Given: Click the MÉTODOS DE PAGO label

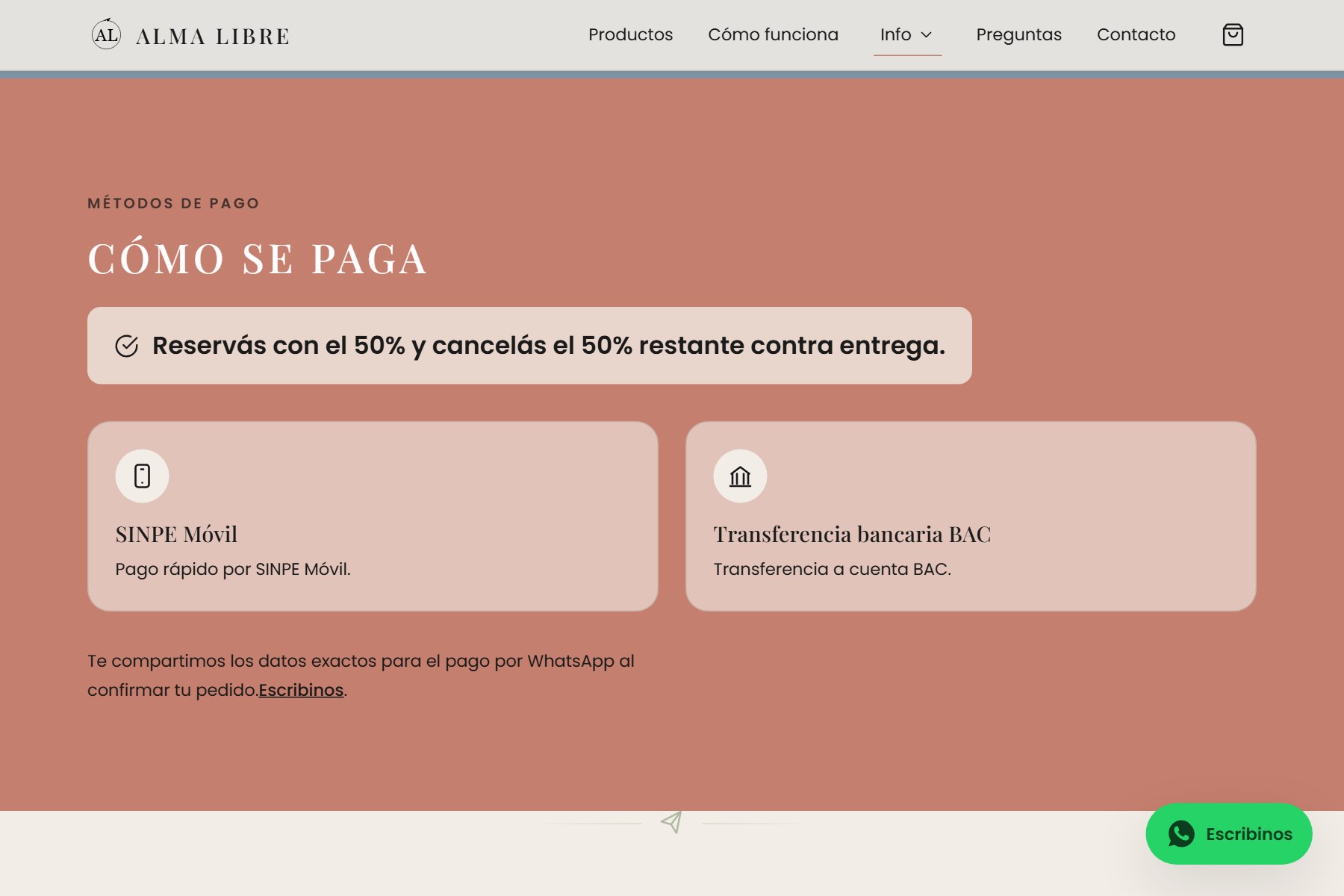Looking at the screenshot, I should [173, 203].
